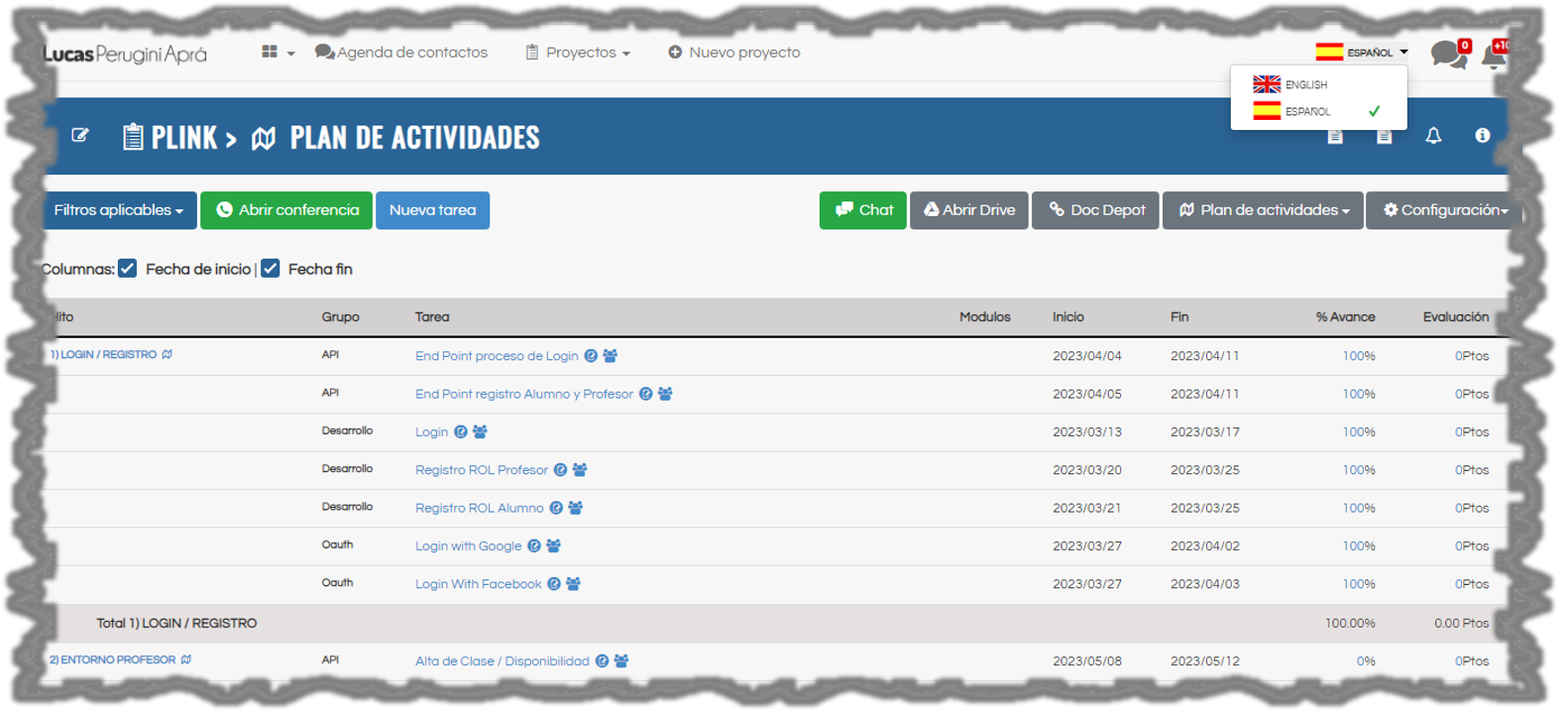Open the Proyectos menu
This screenshot has width=1568, height=718.
click(579, 53)
